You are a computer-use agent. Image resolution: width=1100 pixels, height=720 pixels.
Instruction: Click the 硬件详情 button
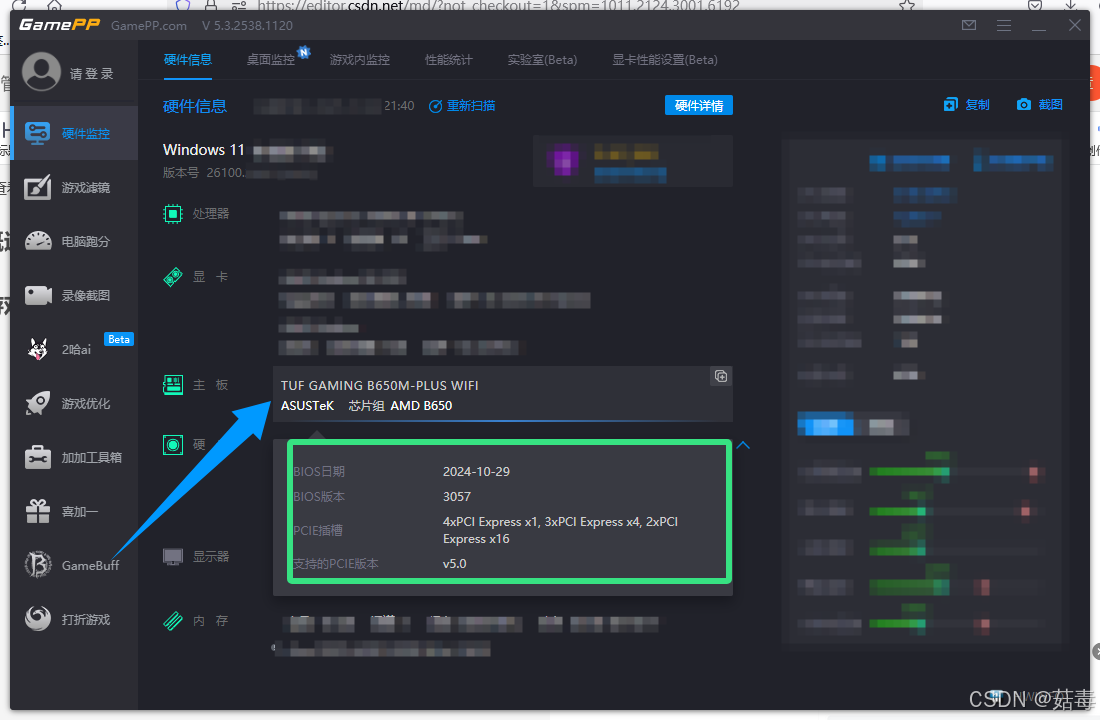699,105
